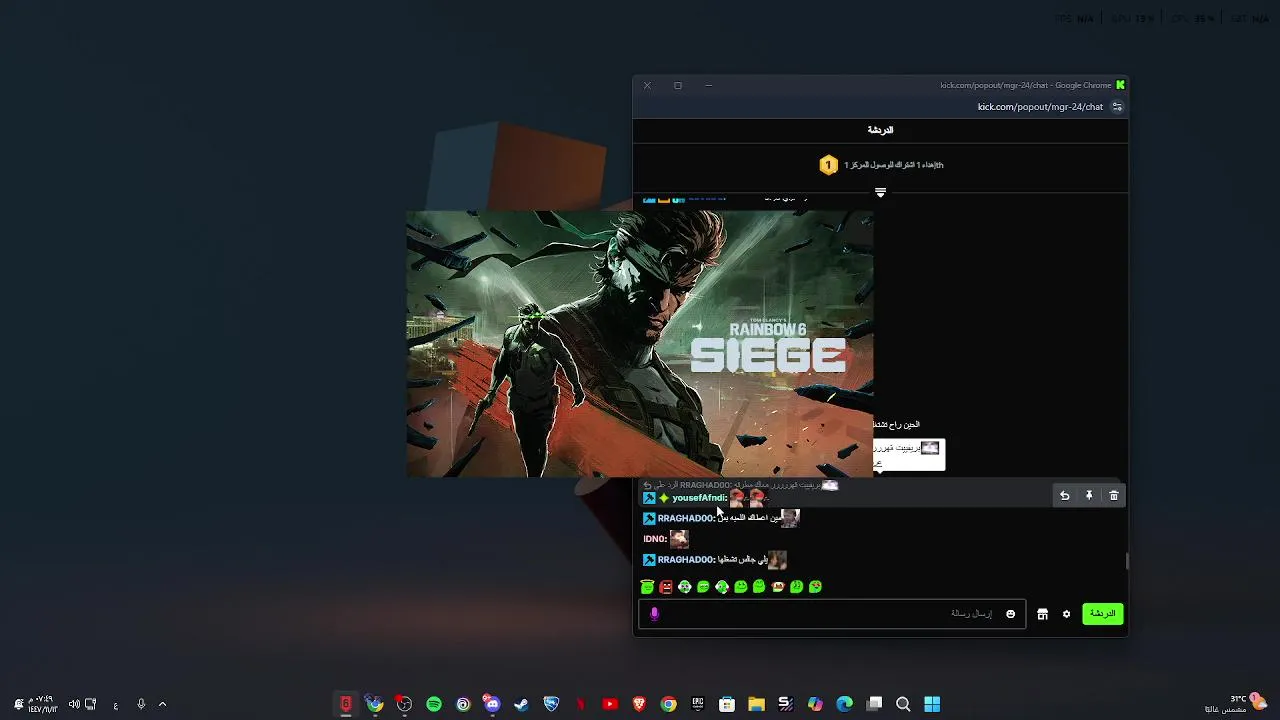Launch Microsoft Edge from the taskbar
Screen dimensions: 1280x720
[844, 704]
